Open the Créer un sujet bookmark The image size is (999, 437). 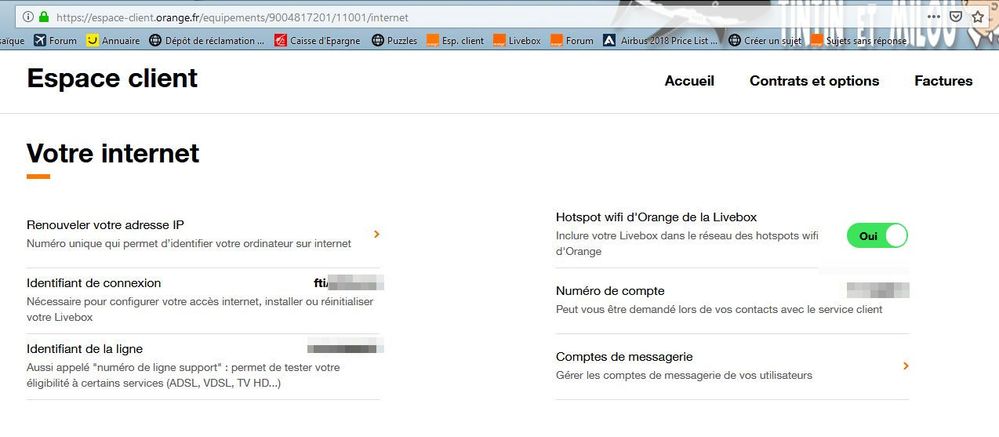(x=765, y=41)
